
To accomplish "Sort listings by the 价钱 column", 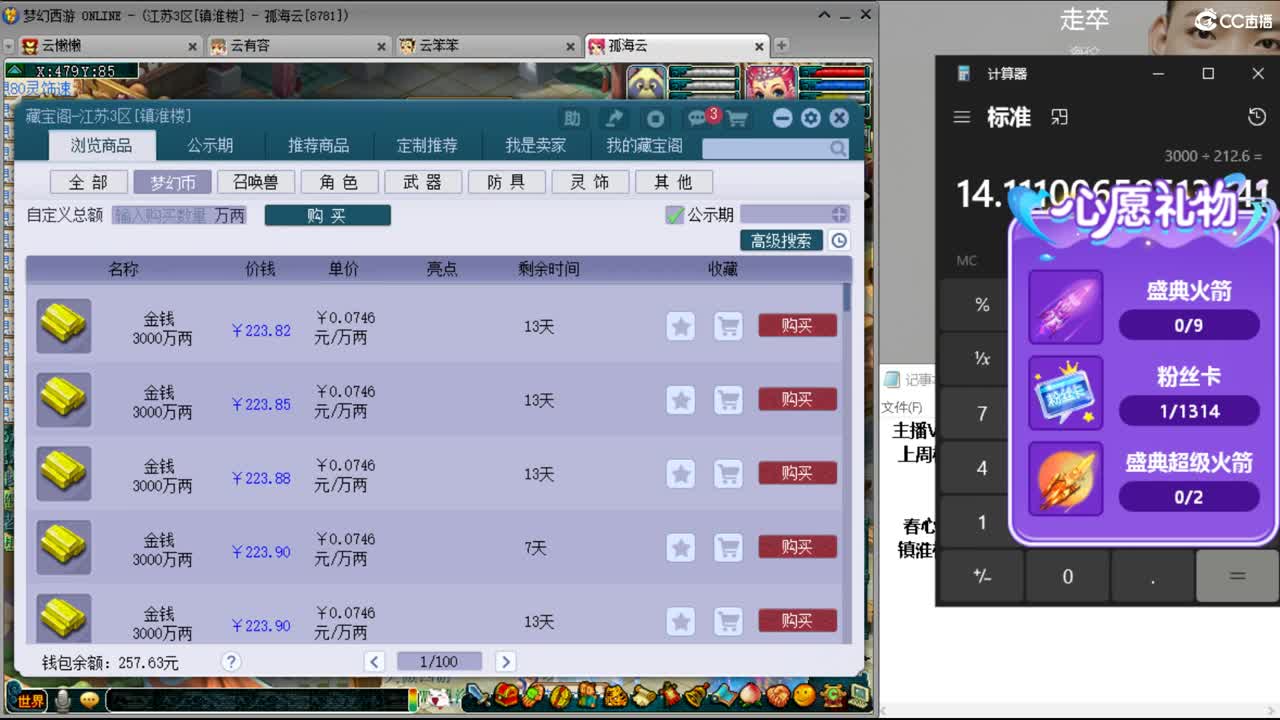I will coord(260,269).
